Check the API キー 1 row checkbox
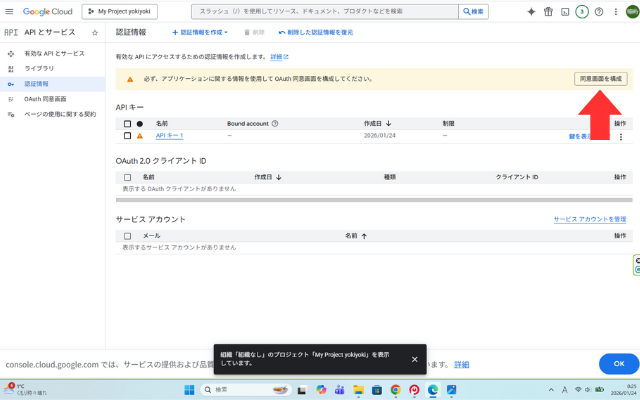Viewport: 640px width, 400px height. tap(127, 136)
